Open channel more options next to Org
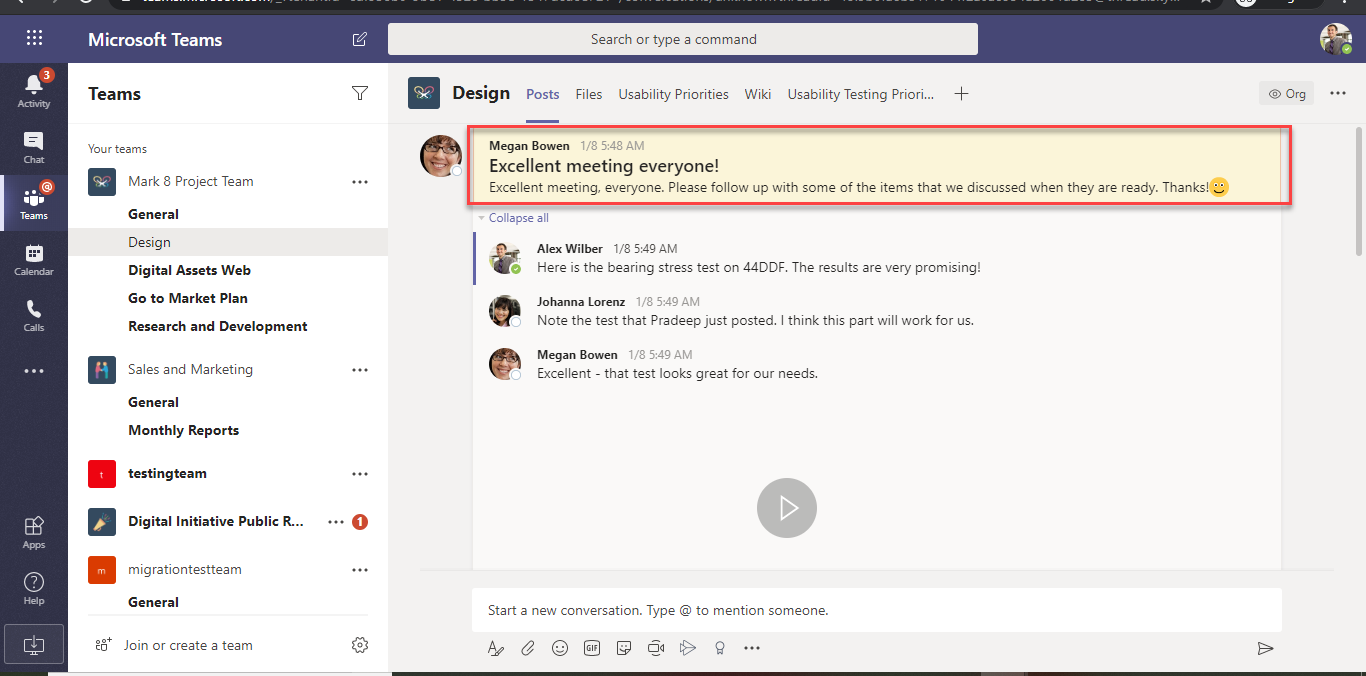Image resolution: width=1366 pixels, height=676 pixels. (x=1338, y=93)
